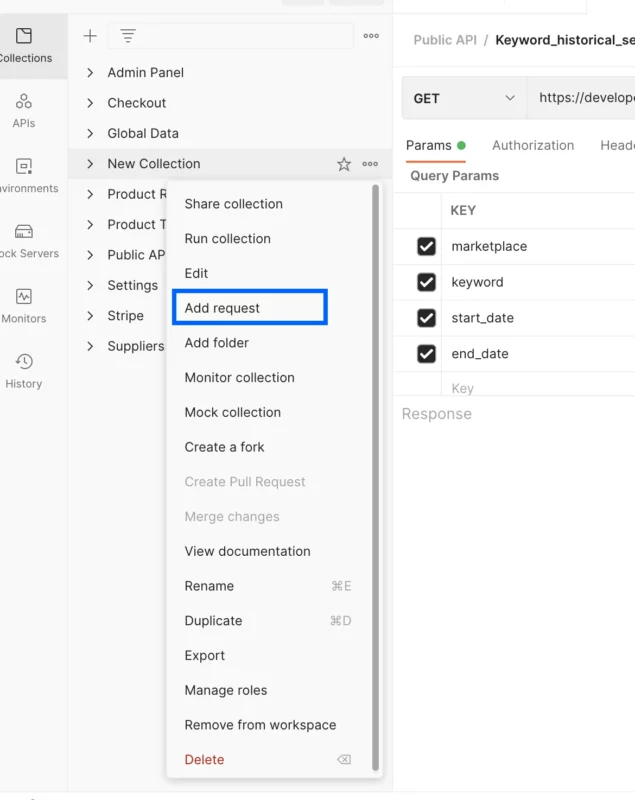The width and height of the screenshot is (635, 800).
Task: Select the Global Data collection name
Action: (x=143, y=133)
